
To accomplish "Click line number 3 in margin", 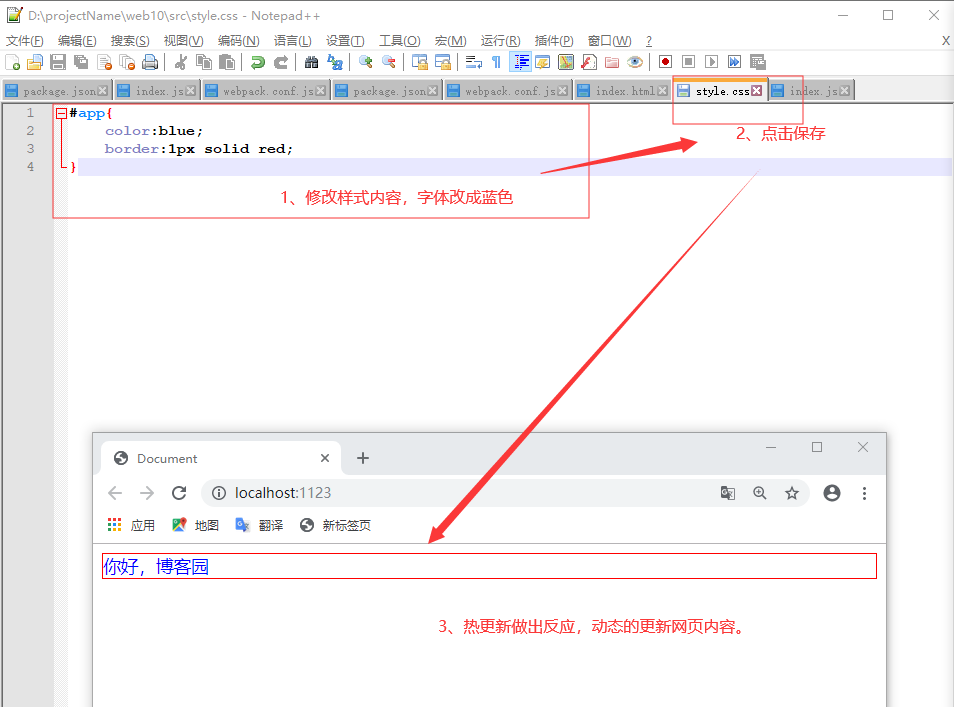I will 30,148.
